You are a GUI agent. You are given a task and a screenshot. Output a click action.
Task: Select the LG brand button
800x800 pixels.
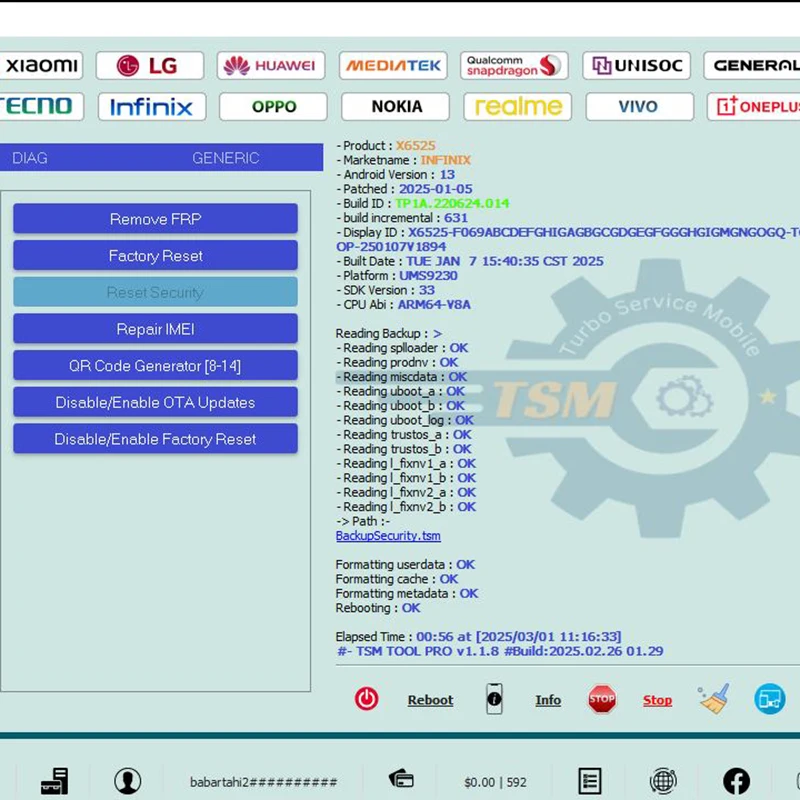click(x=149, y=65)
